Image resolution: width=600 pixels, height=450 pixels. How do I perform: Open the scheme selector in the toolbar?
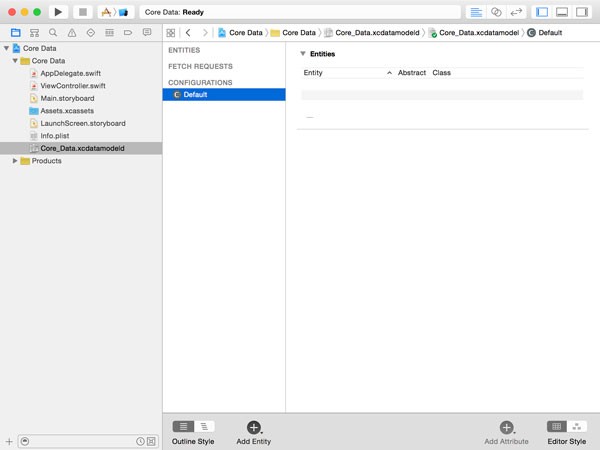point(115,12)
